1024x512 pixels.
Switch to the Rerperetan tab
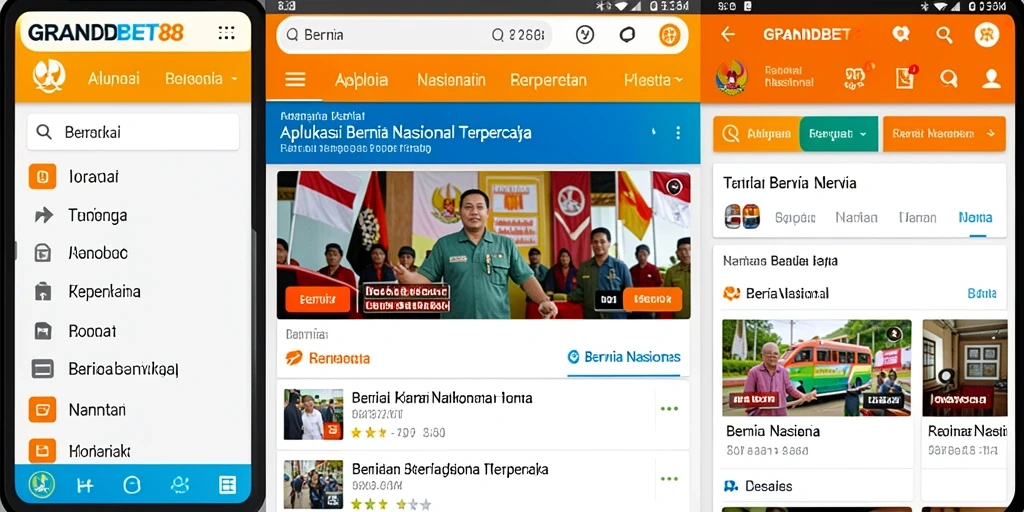click(548, 80)
